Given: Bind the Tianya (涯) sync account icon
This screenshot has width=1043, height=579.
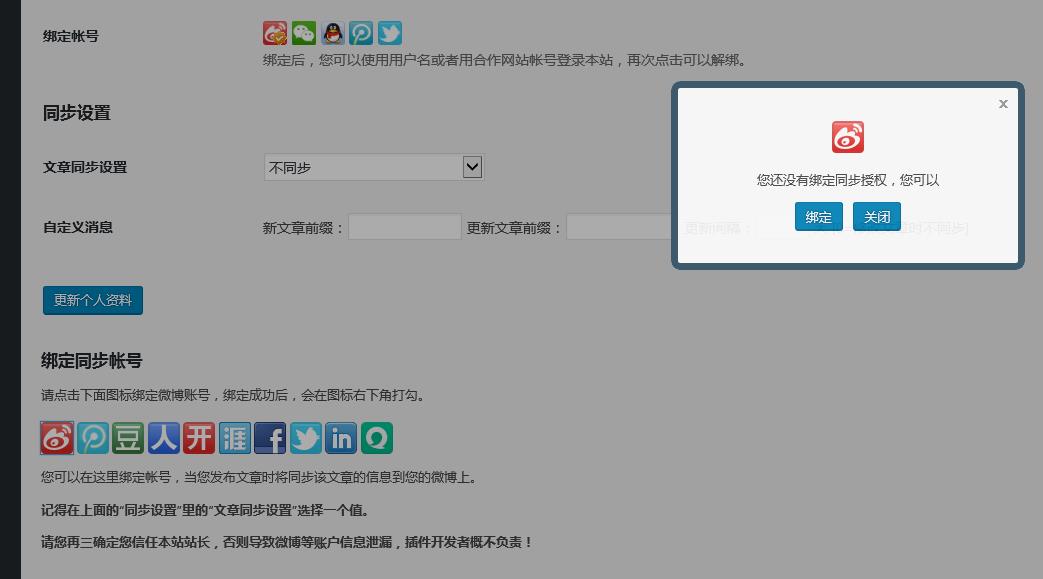Looking at the screenshot, I should [235, 438].
